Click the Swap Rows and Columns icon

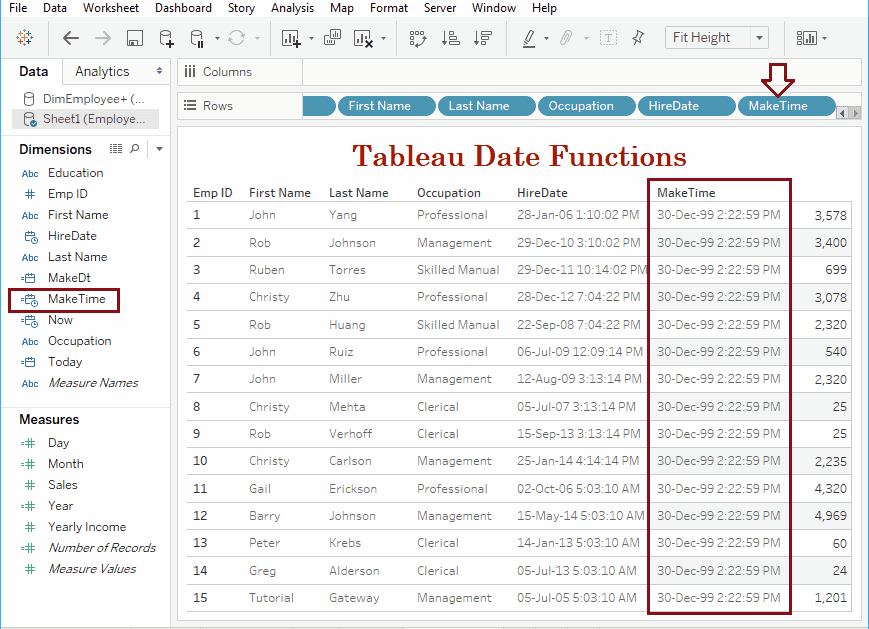click(417, 37)
